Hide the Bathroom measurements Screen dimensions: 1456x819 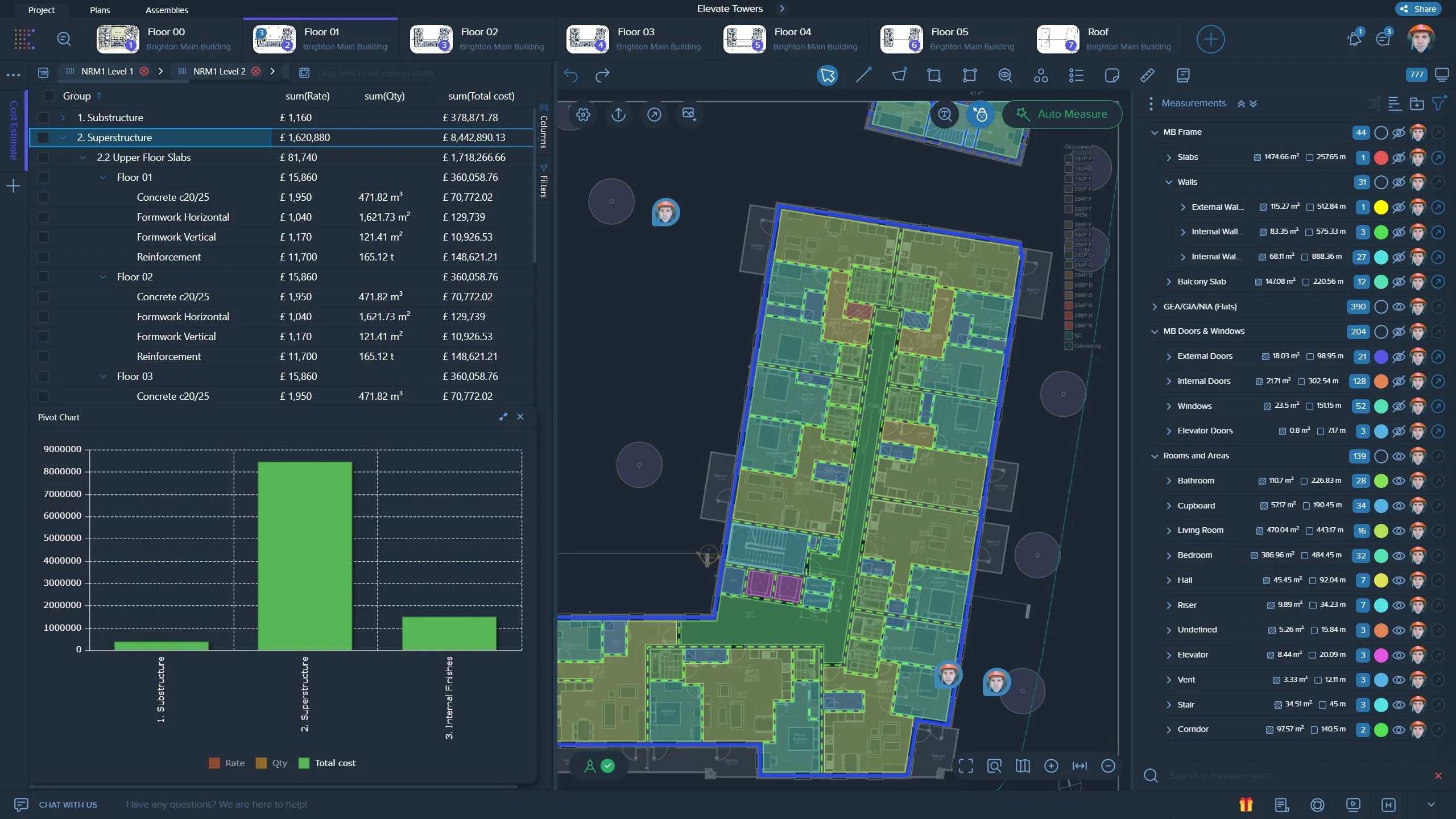tap(1399, 481)
